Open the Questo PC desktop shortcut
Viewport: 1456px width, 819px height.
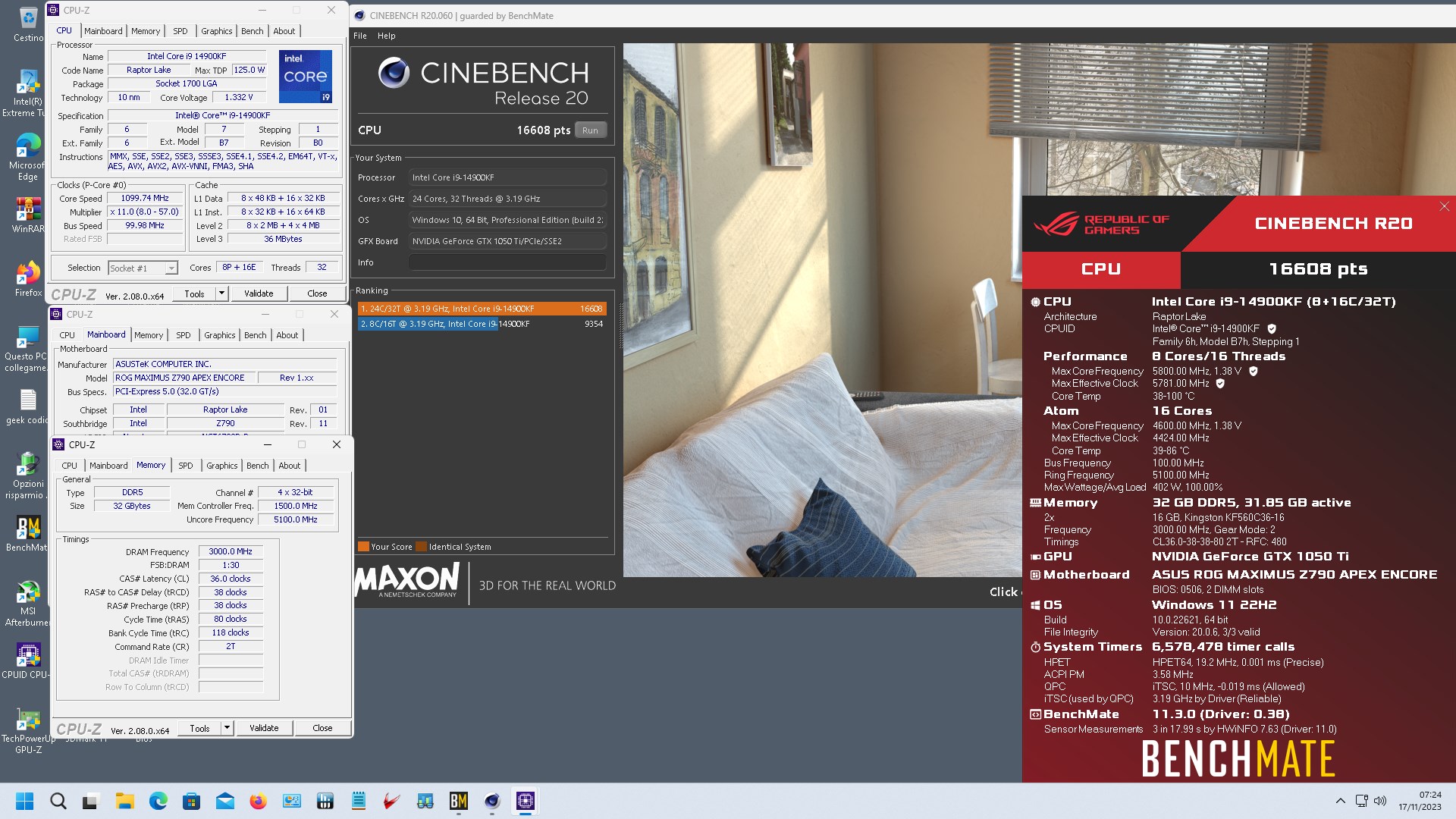click(x=25, y=349)
